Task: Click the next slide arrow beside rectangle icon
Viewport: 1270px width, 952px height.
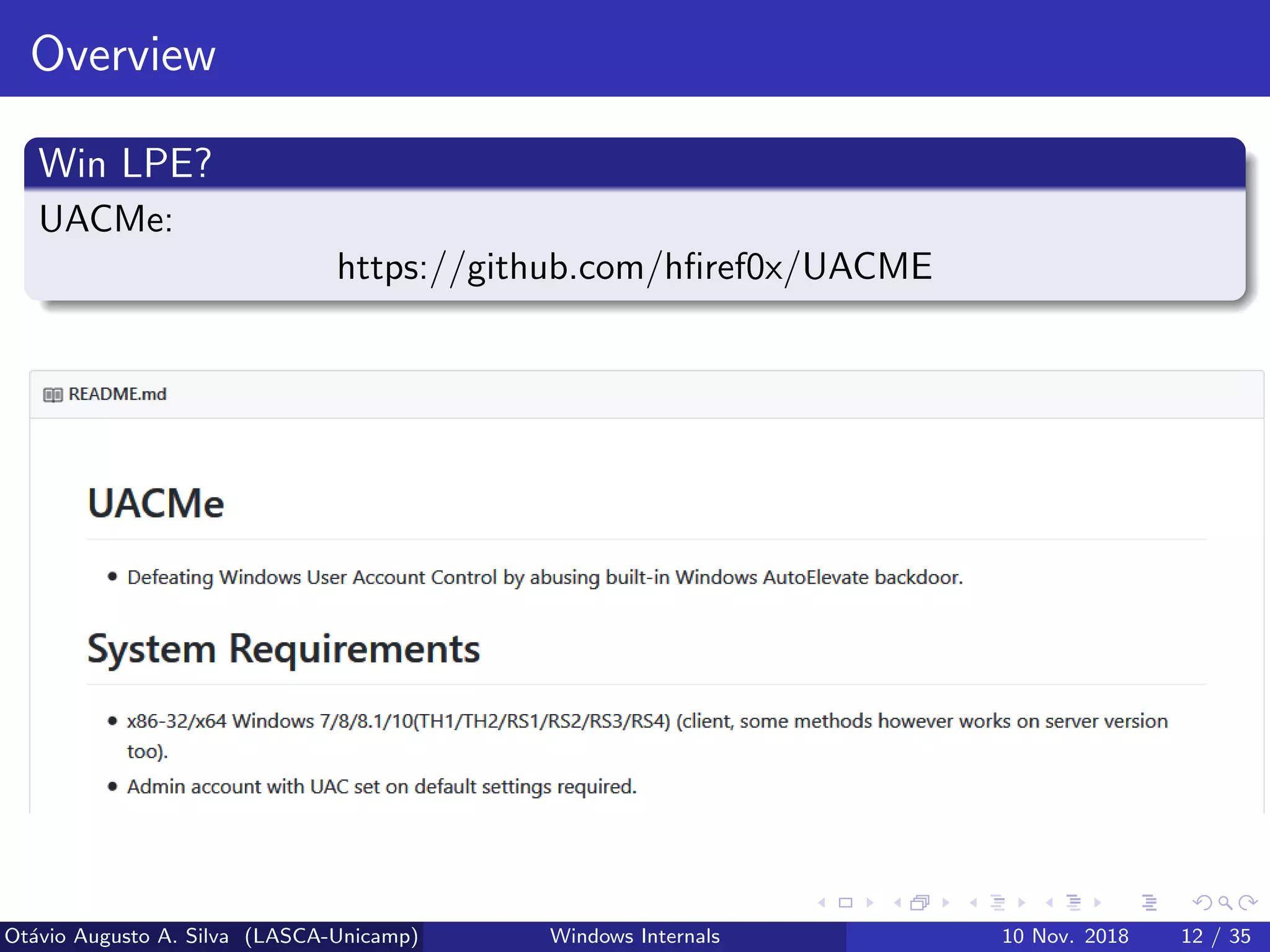Action: [869, 902]
